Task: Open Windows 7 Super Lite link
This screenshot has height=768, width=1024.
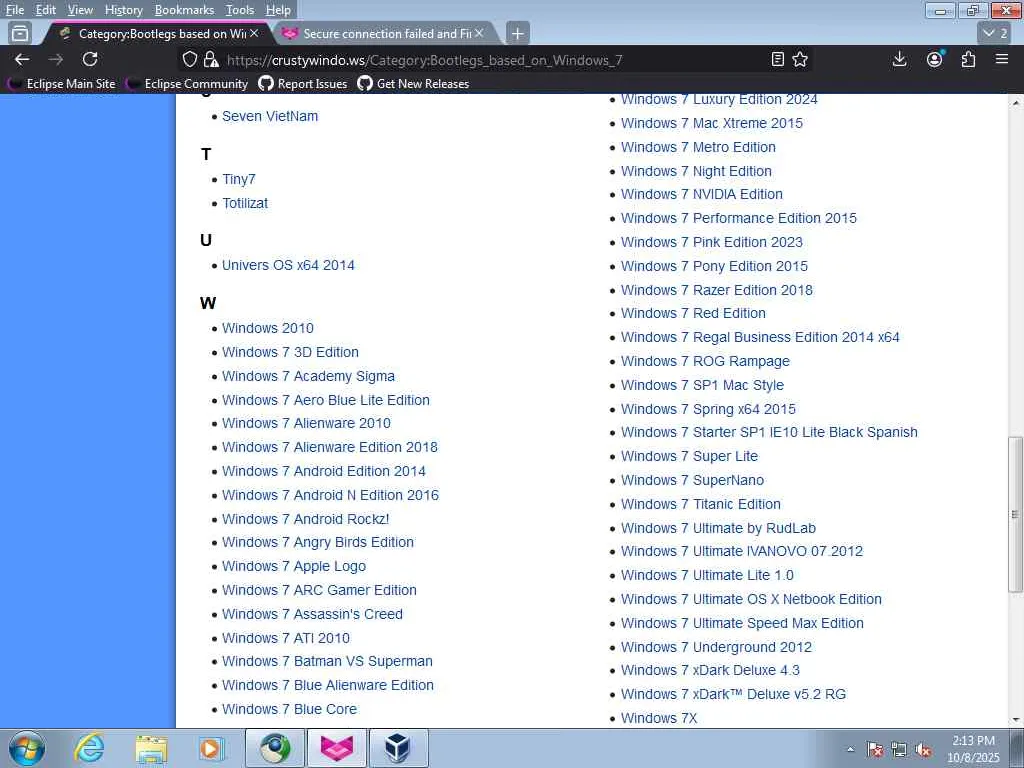Action: pos(690,456)
